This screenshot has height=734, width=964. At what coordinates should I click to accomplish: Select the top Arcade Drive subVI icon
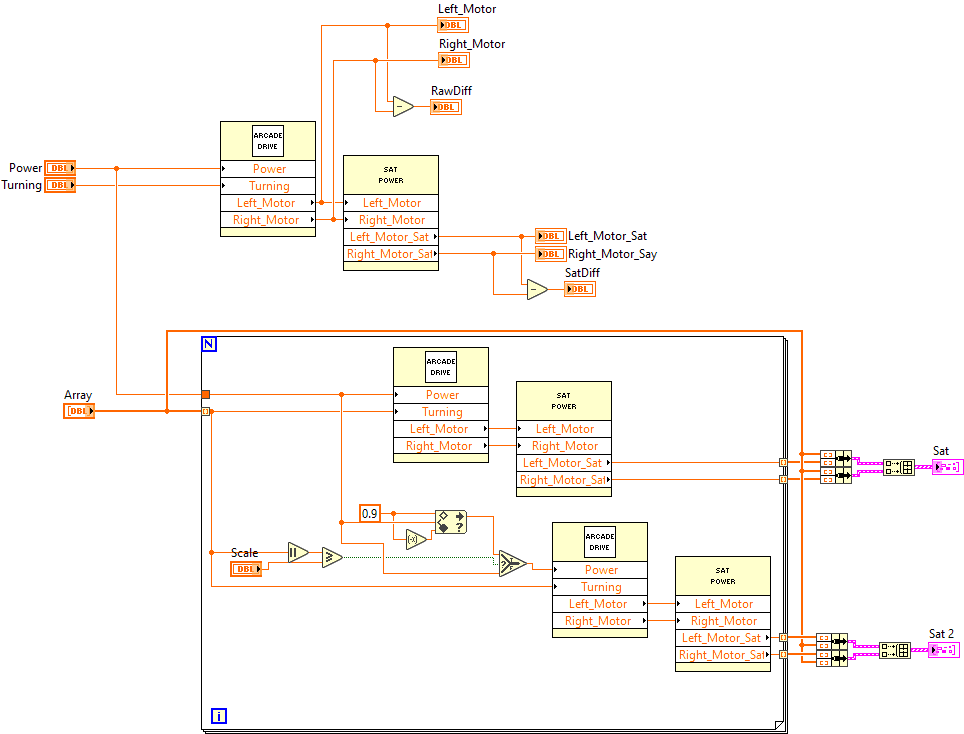(x=267, y=140)
